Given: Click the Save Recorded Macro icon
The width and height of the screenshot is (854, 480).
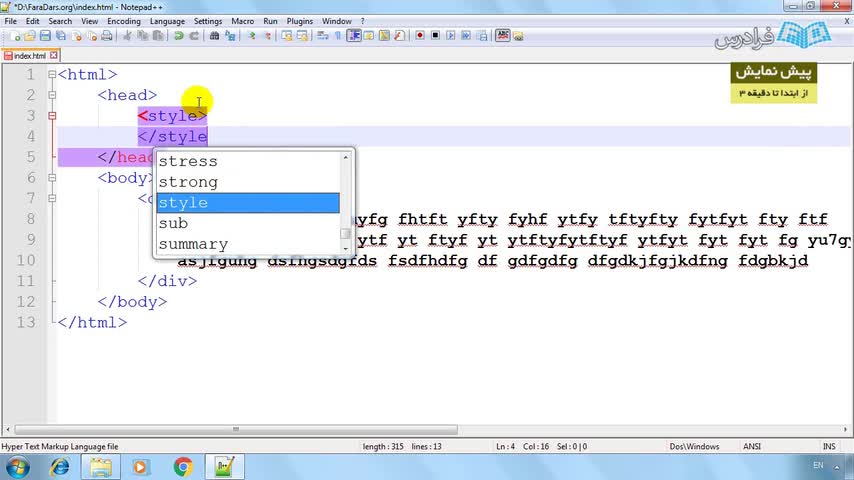Looking at the screenshot, I should tap(482, 36).
